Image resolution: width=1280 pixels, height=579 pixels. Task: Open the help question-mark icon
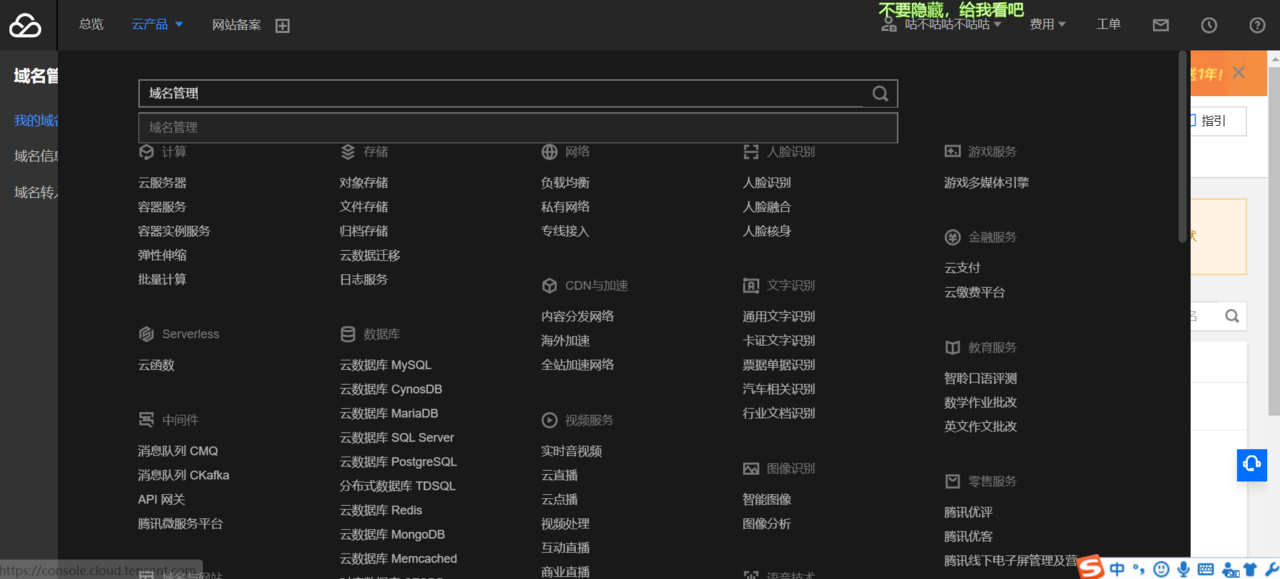(1258, 25)
